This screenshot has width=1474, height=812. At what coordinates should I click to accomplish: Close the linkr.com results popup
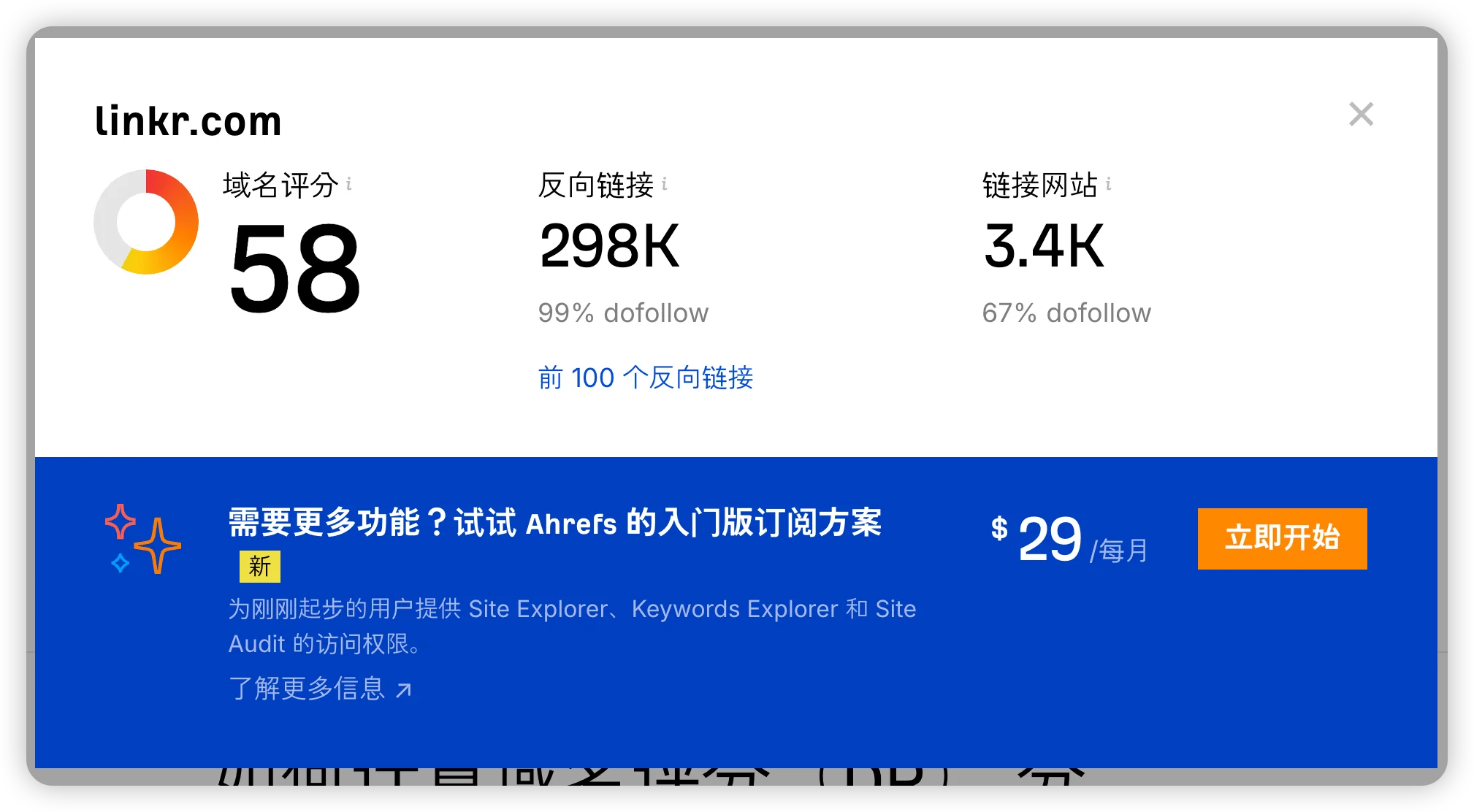point(1361,114)
